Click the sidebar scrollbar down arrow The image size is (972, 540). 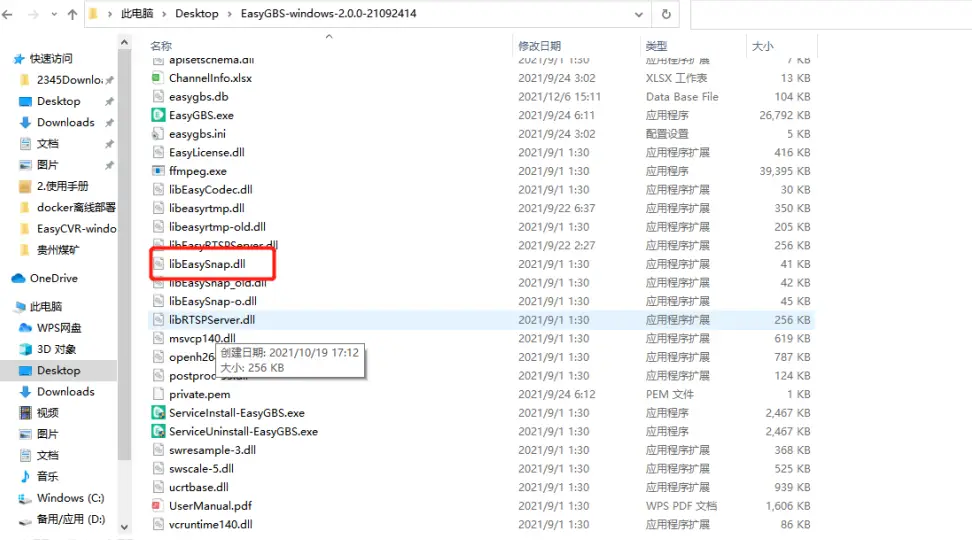[125, 526]
